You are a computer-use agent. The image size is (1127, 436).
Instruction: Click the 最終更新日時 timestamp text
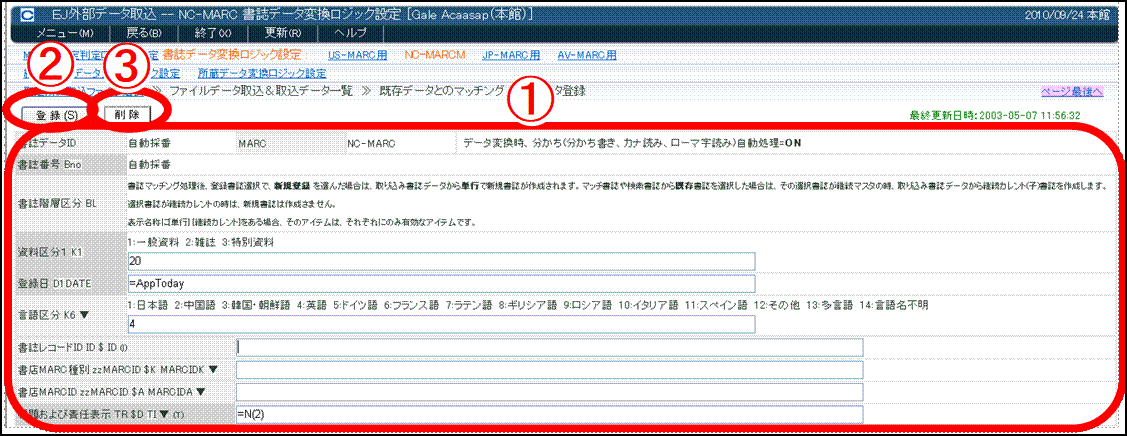(x=994, y=115)
